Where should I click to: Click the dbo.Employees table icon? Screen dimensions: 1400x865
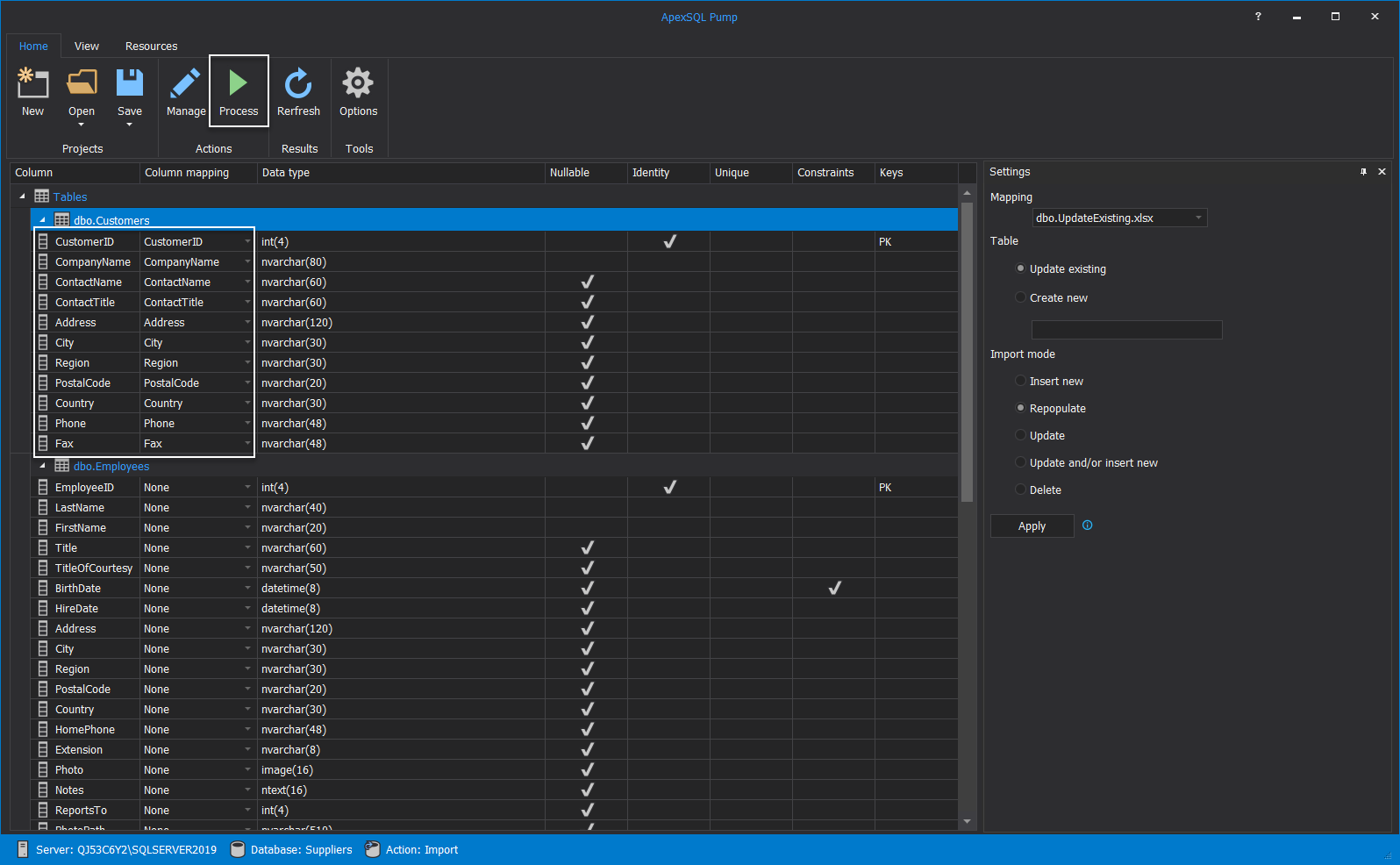[62, 466]
